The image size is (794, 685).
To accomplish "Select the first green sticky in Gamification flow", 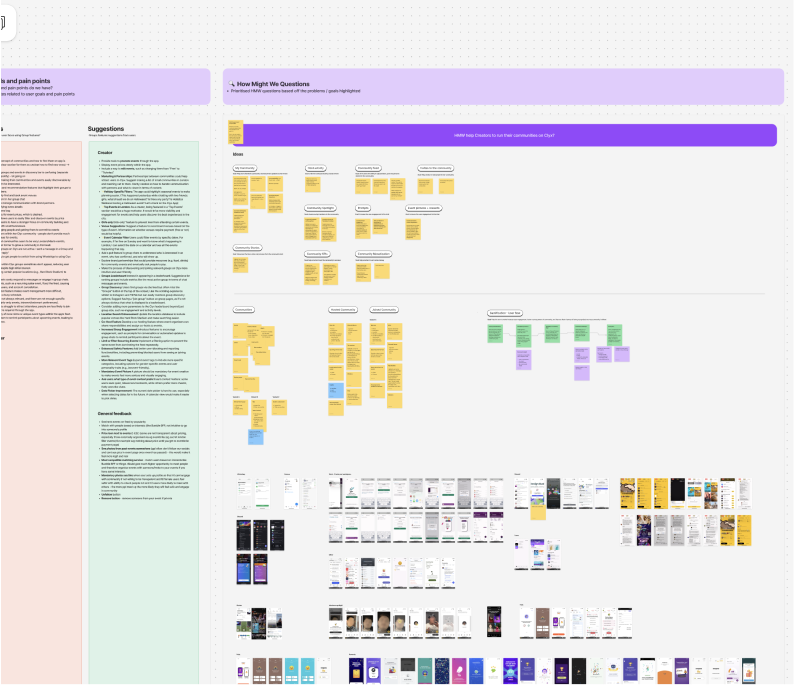I will [x=495, y=334].
